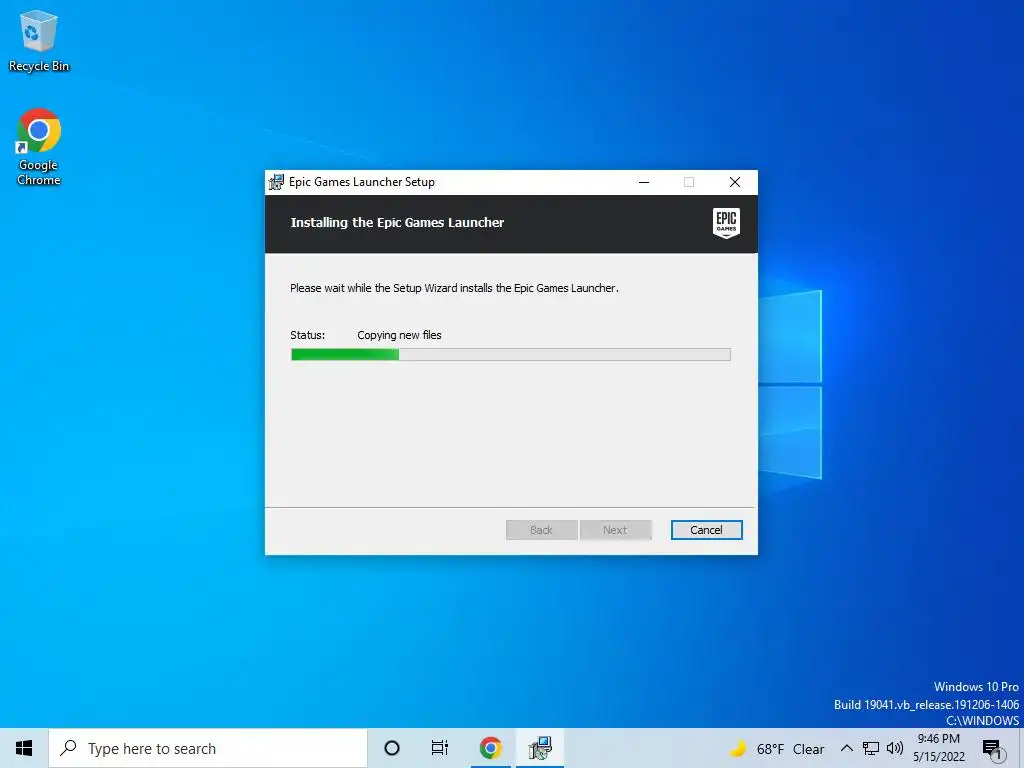Open the weather widget showing 68°F Clear
This screenshot has width=1024, height=768.
click(x=776, y=749)
